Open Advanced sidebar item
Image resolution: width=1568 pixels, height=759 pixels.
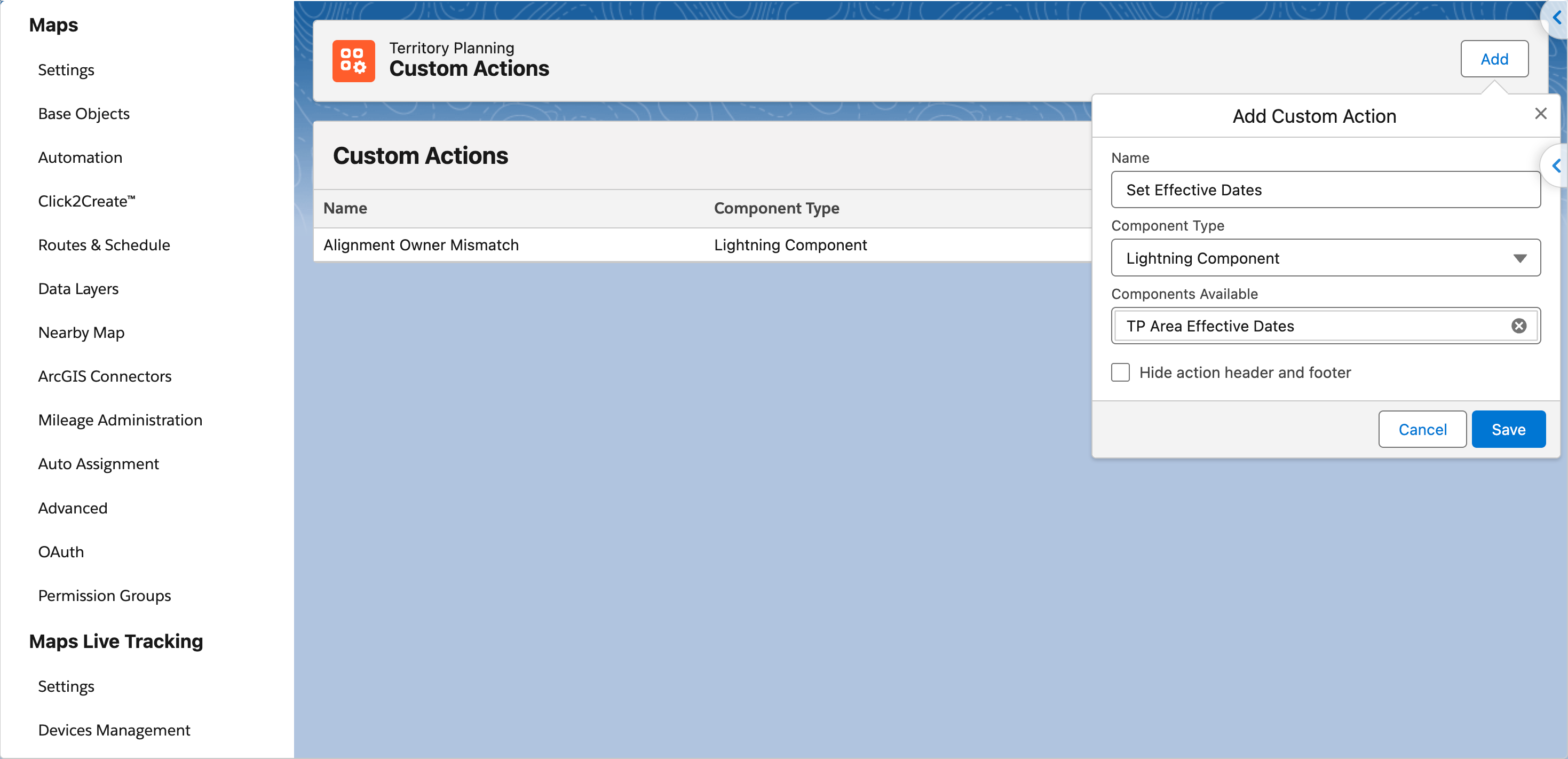tap(73, 508)
